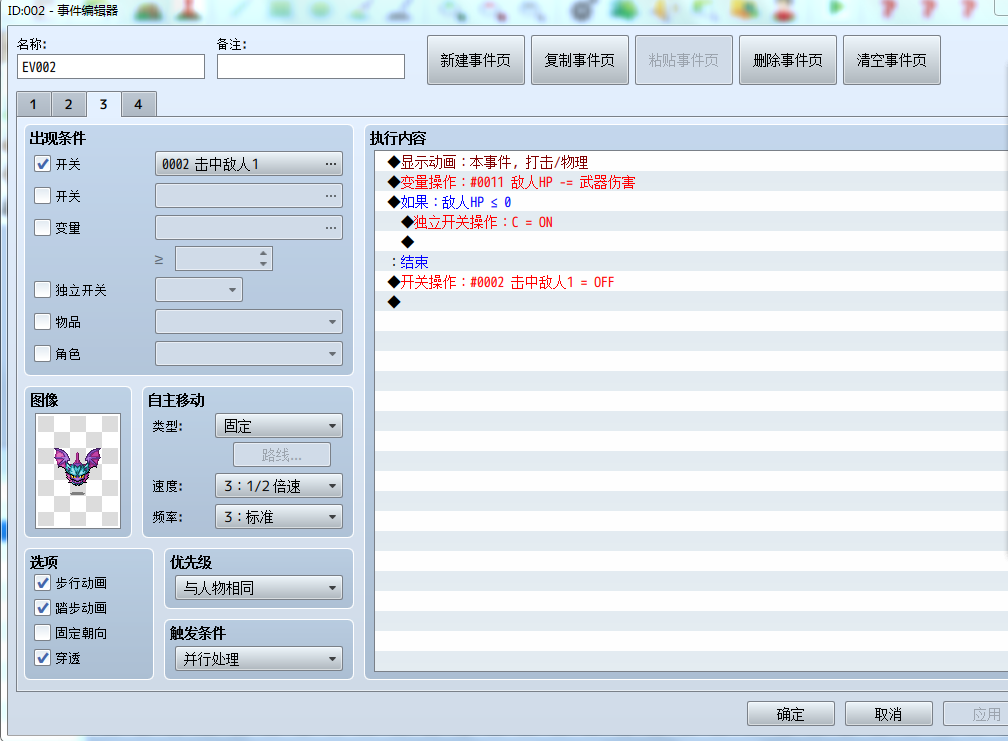Select the 开关操作：#0002 击中敌人1 = OFF line
The image size is (1008, 741).
click(x=691, y=281)
